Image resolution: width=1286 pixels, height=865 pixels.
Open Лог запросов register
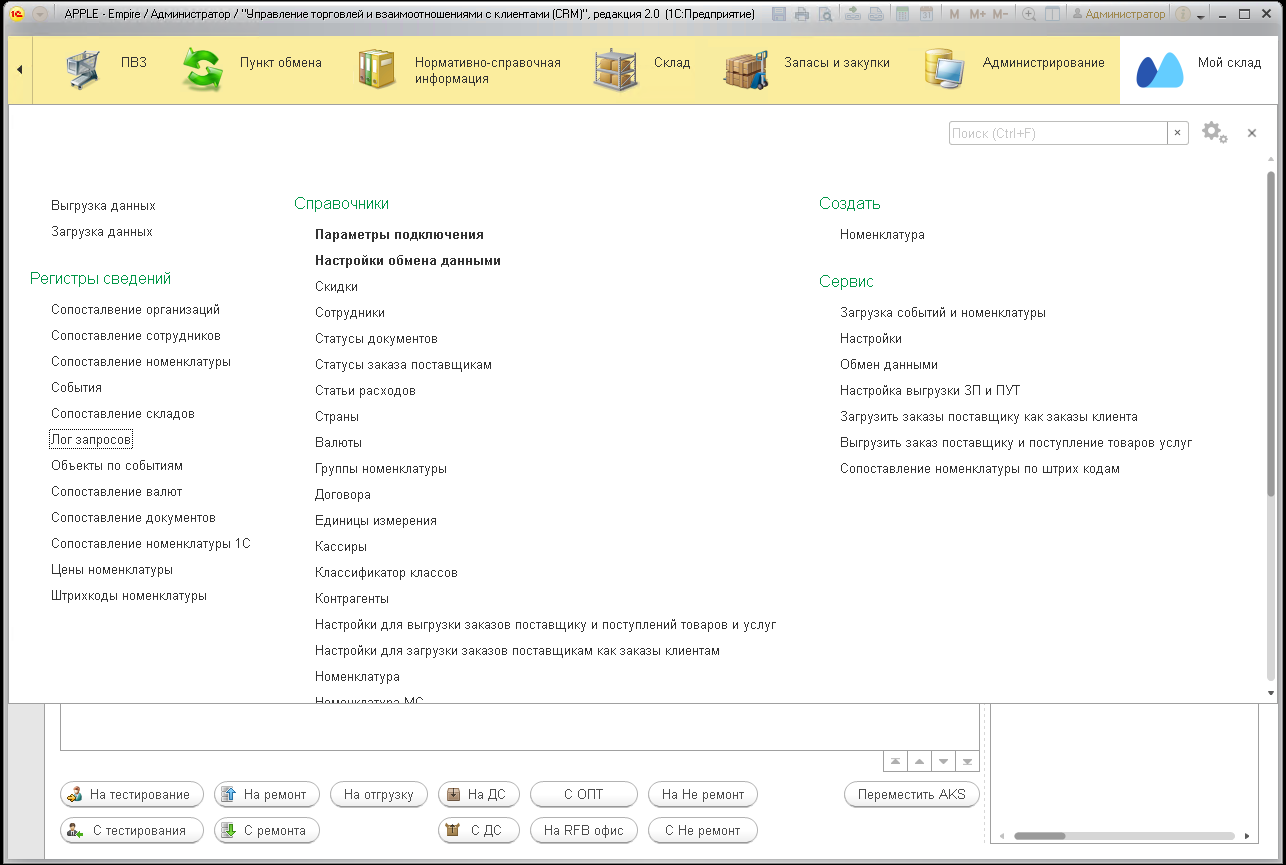tap(91, 439)
